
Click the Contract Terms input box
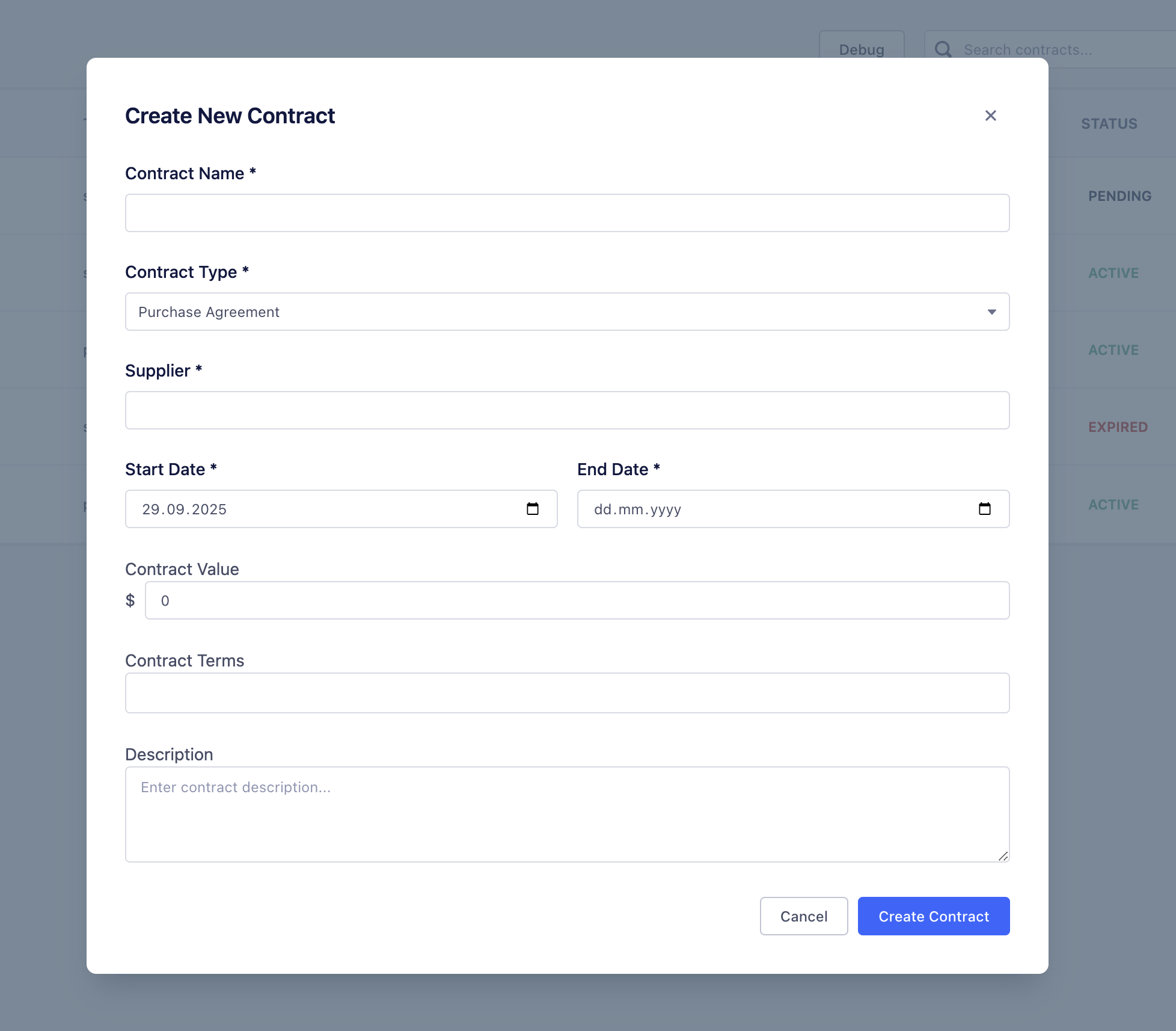(x=567, y=693)
